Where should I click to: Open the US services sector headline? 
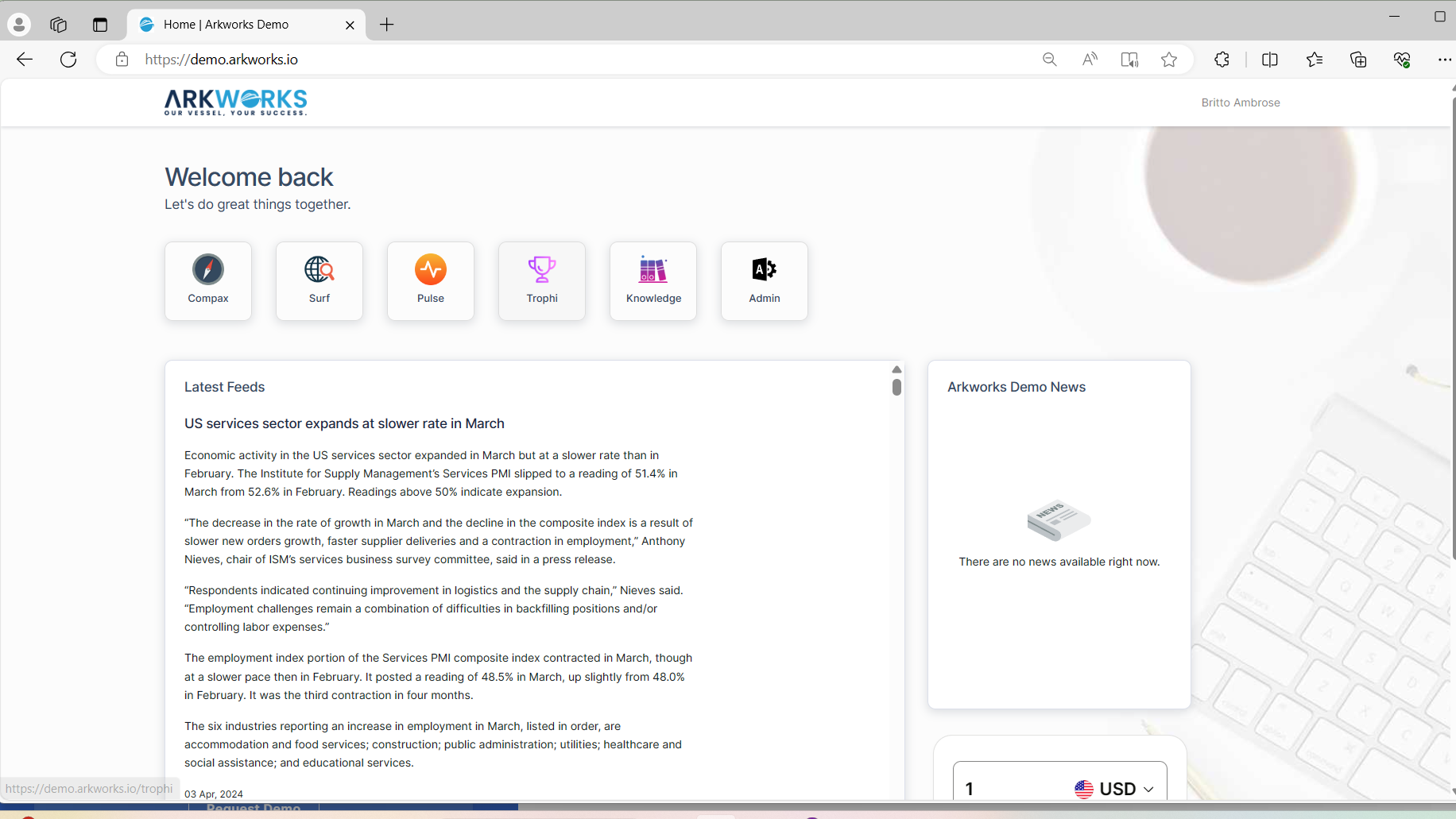(x=344, y=423)
